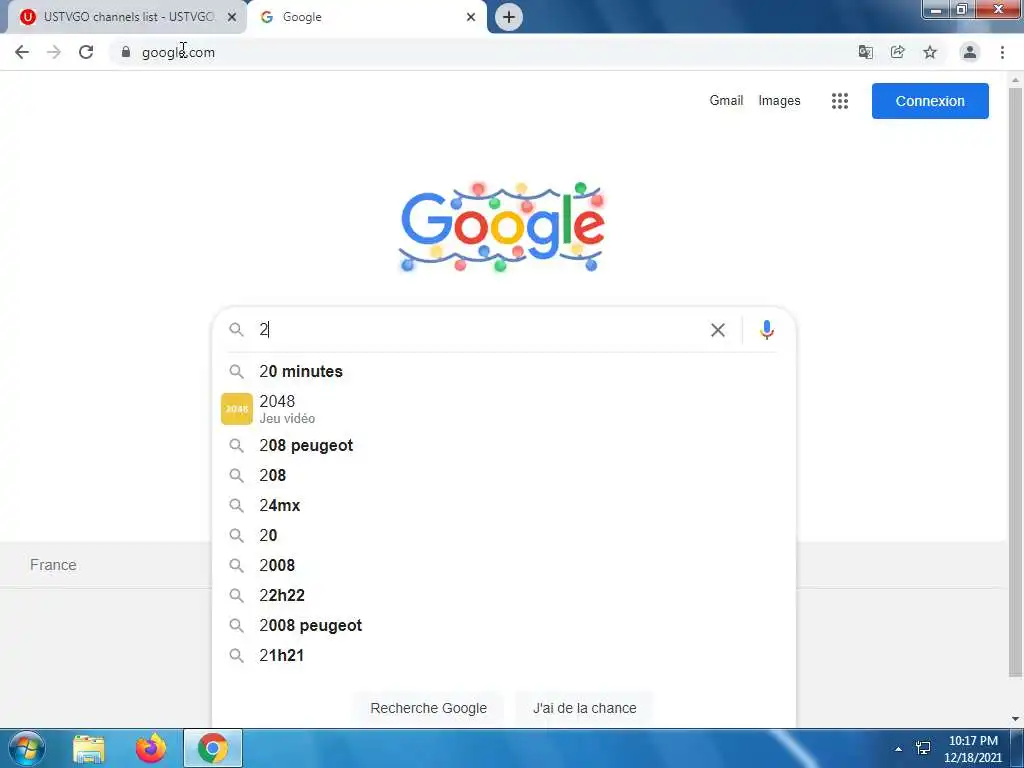Select the '24mx' suggestion

[x=504, y=505]
